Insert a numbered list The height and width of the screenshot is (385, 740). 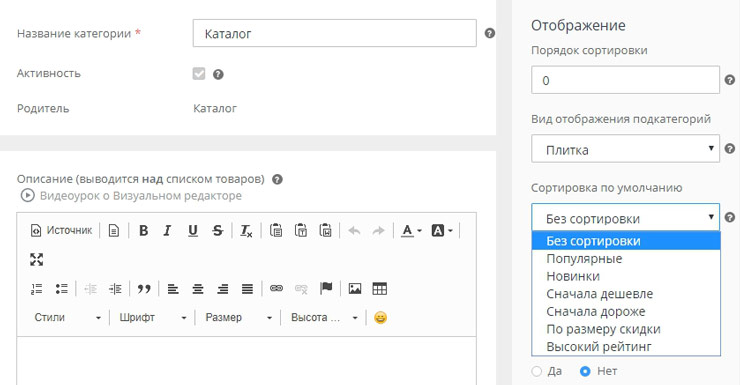pyautogui.click(x=36, y=288)
